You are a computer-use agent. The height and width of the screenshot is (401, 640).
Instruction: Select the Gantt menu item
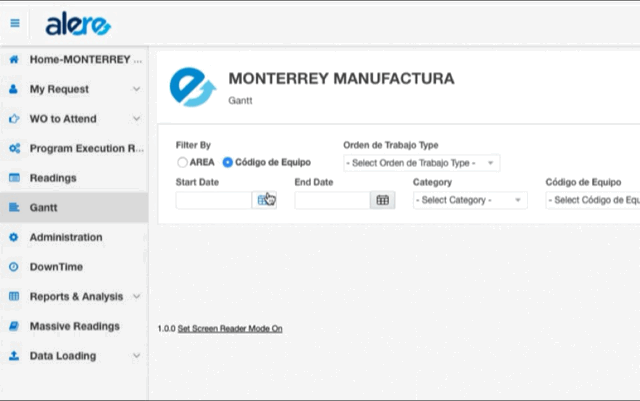point(74,207)
